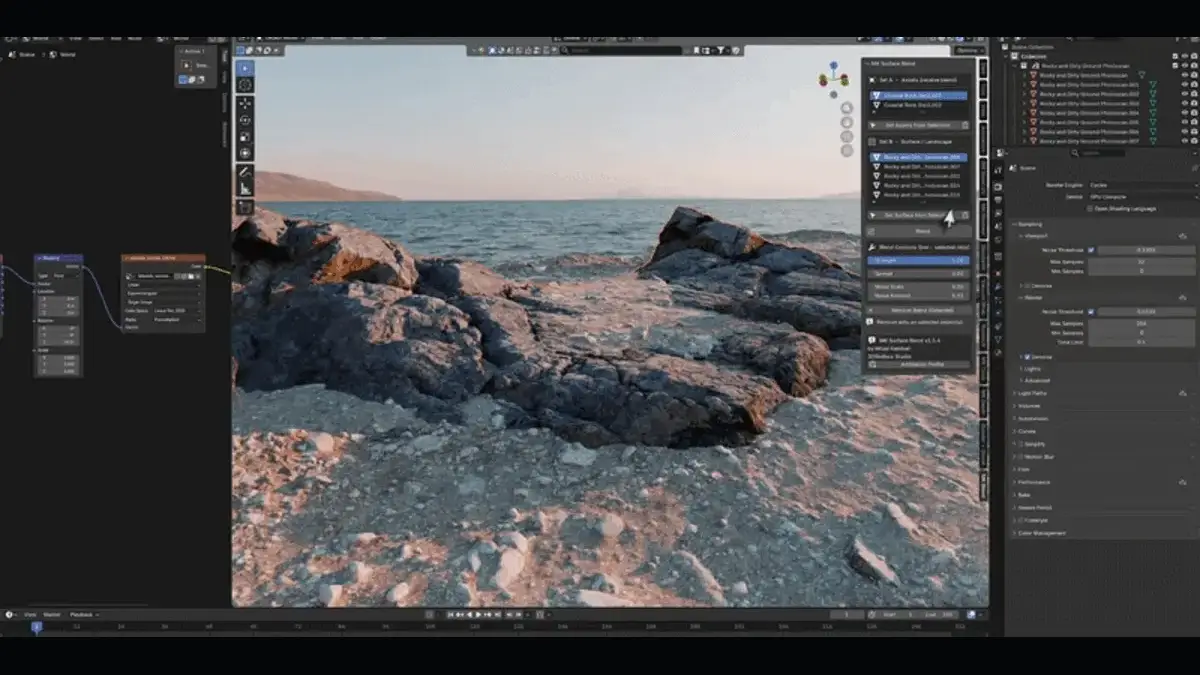Screen dimensions: 1200x675
Task: Click Set Surface From Selection button
Action: point(912,215)
